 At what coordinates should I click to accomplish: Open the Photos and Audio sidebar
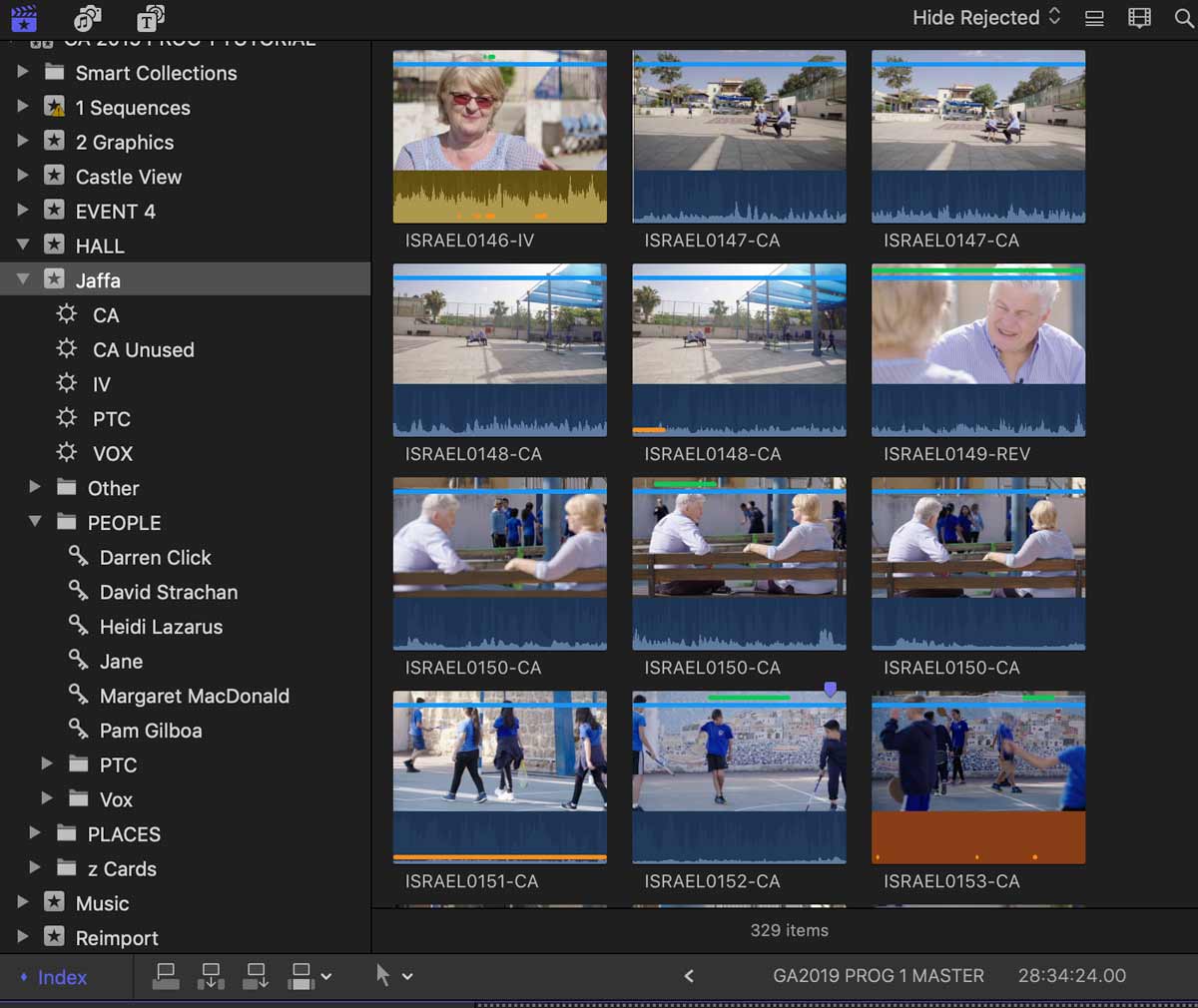click(x=88, y=17)
